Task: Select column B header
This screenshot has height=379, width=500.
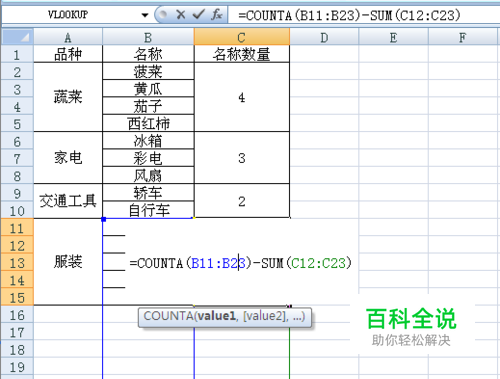Action: [x=148, y=37]
